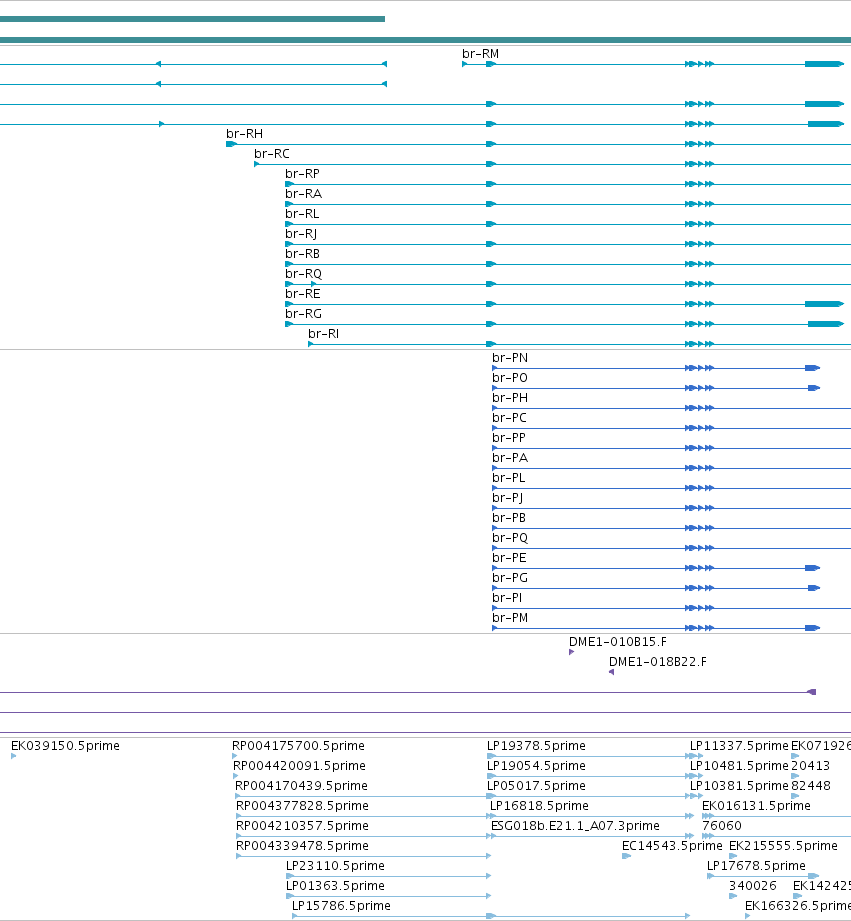The width and height of the screenshot is (851, 921).
Task: Select EK016131.5prime EST label
Action: [756, 805]
